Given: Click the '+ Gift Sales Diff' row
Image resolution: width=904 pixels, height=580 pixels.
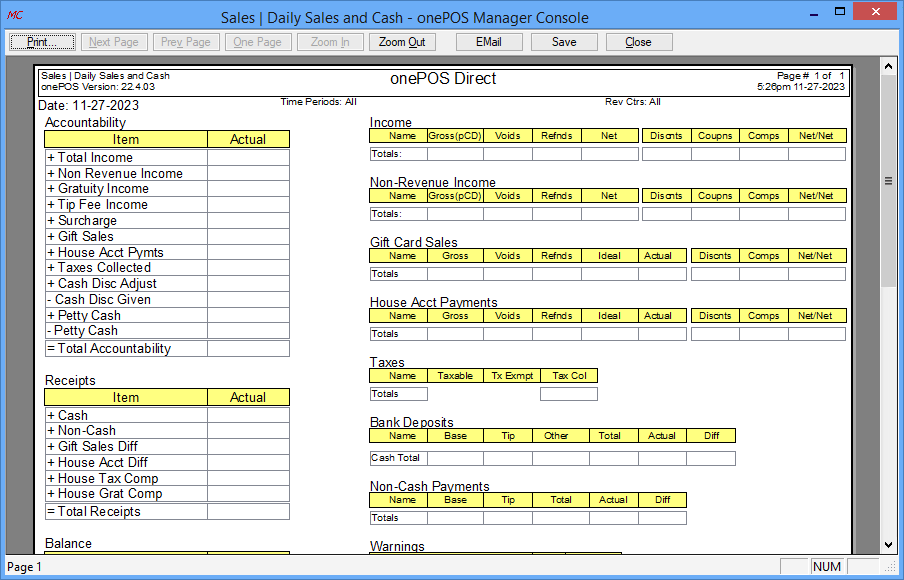Looking at the screenshot, I should [x=167, y=446].
